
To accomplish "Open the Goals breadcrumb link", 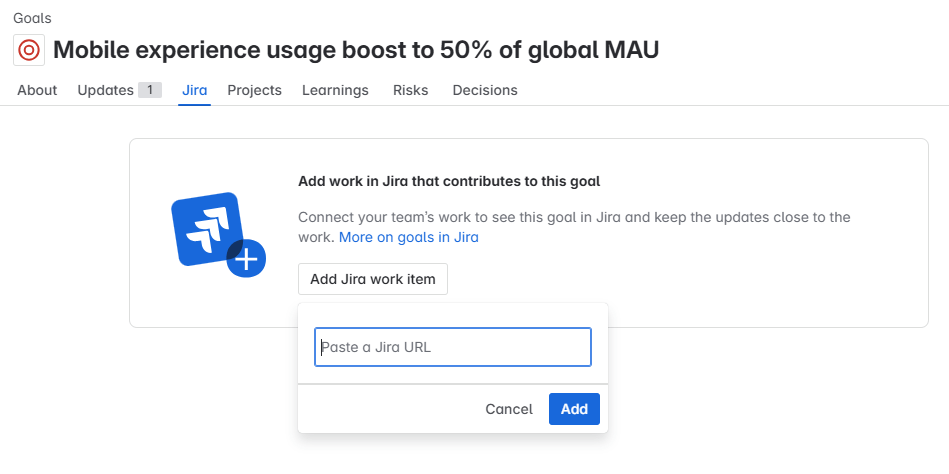I will (x=32, y=18).
